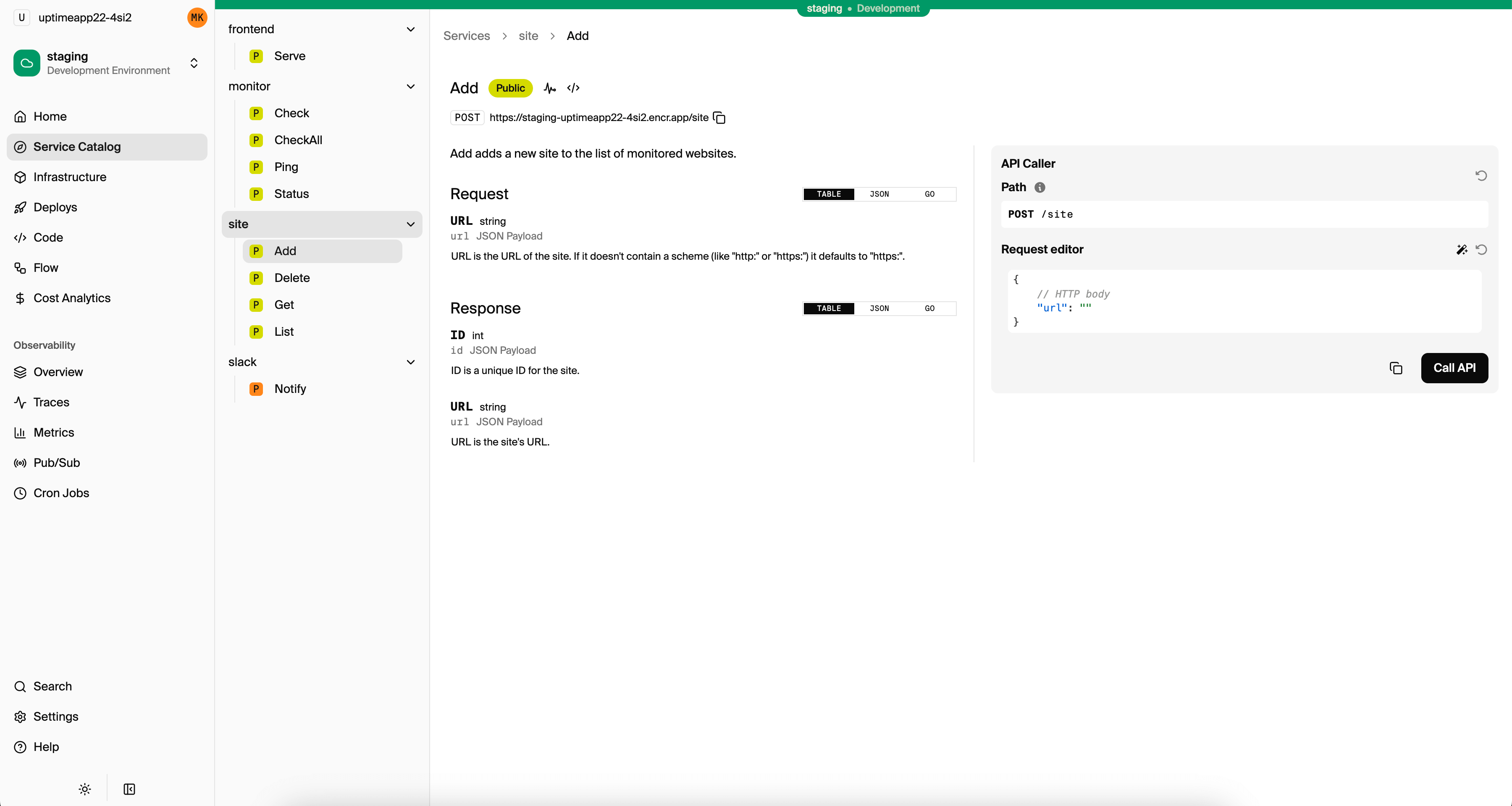Image resolution: width=1512 pixels, height=806 pixels.
Task: Copy the endpoint URL with the copy icon
Action: point(719,118)
